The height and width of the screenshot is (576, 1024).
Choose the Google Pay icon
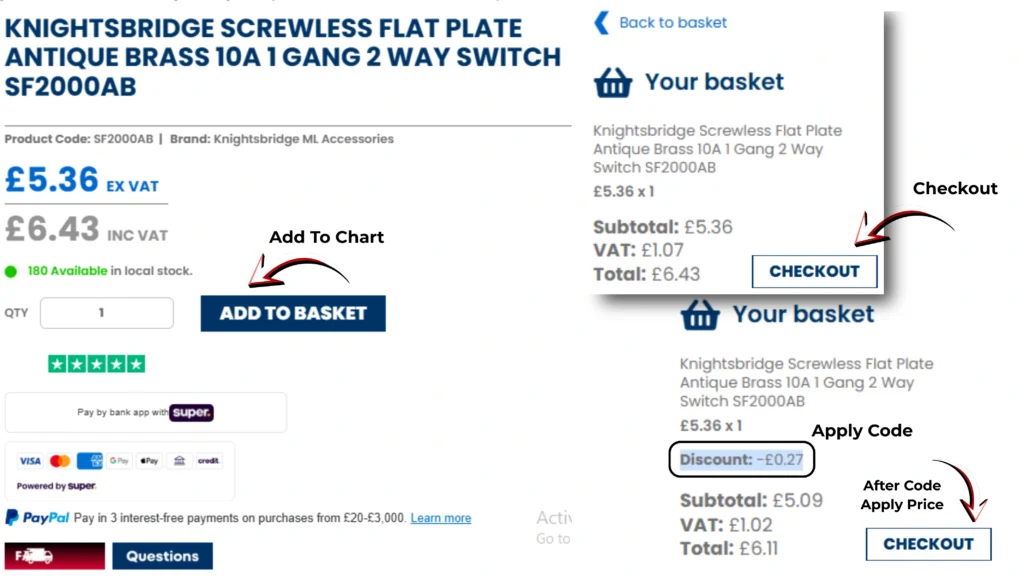pyautogui.click(x=120, y=461)
